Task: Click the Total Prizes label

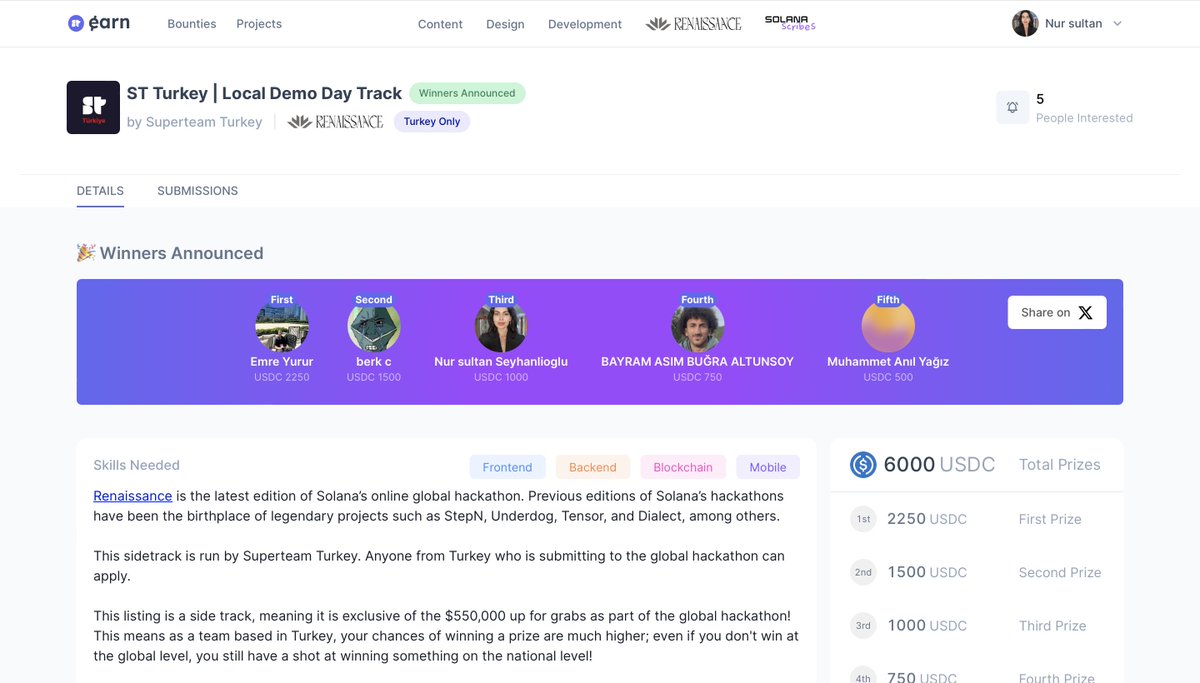Action: [x=1059, y=464]
